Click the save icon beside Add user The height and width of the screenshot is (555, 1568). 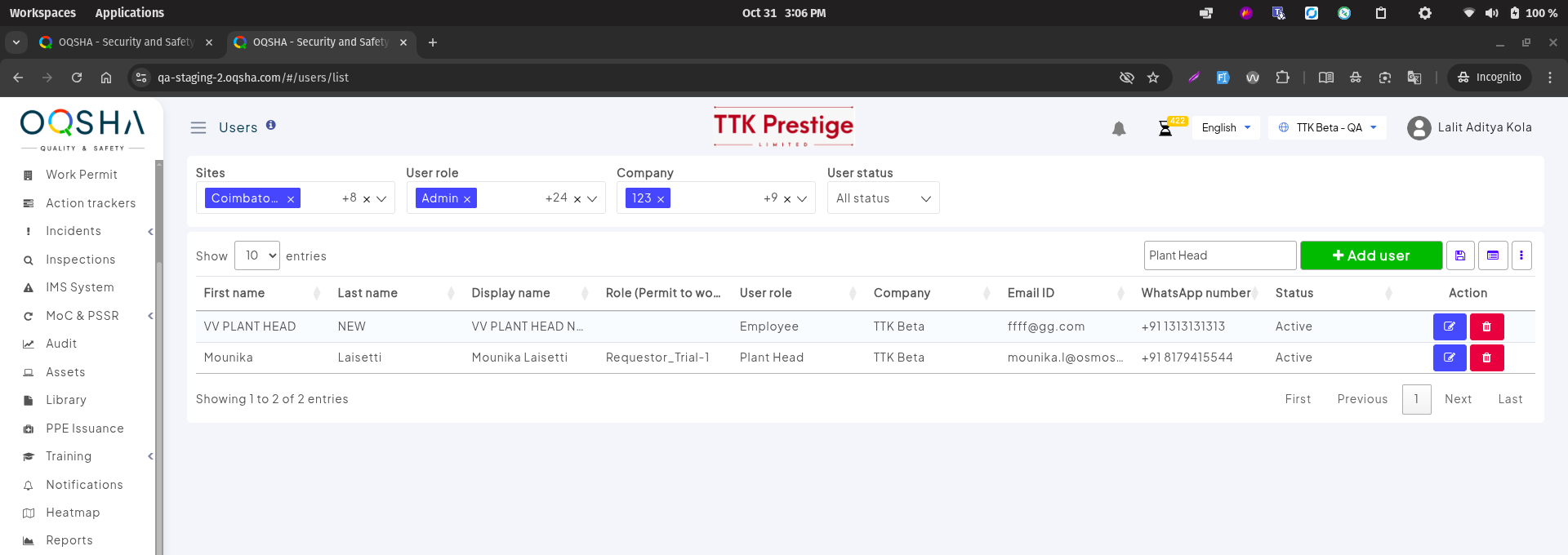click(1460, 255)
